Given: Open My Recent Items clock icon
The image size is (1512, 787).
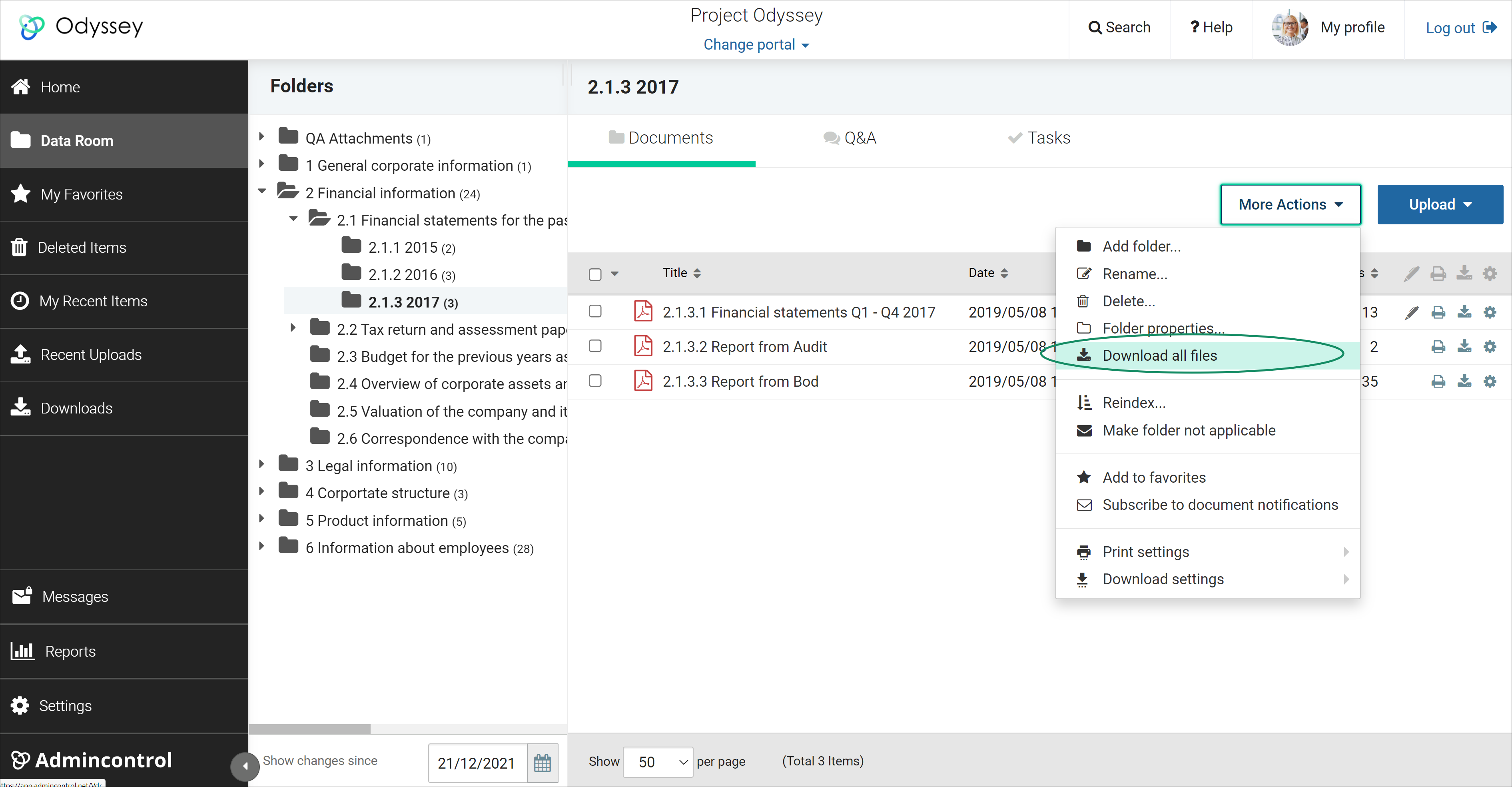Looking at the screenshot, I should coord(20,301).
